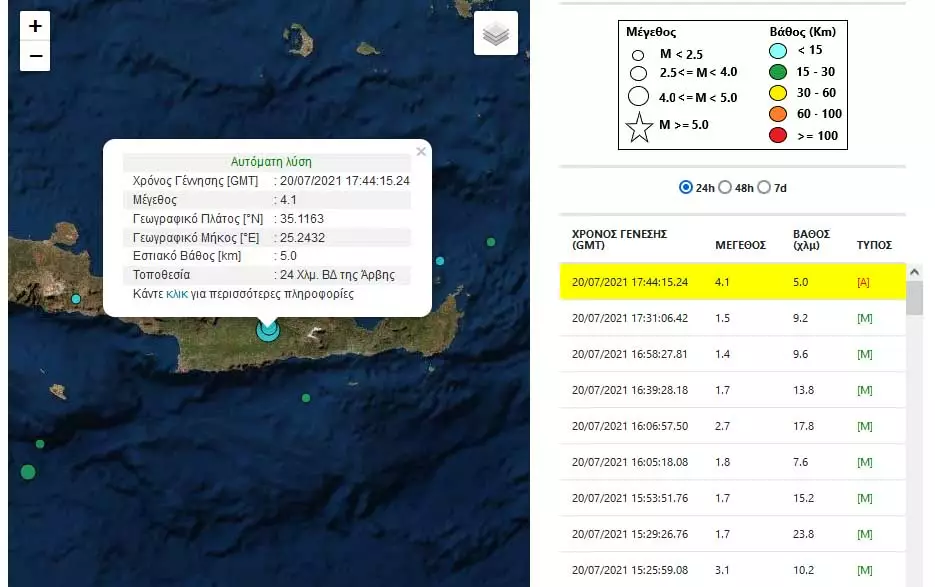935x587 pixels.
Task: Sort by ΜΕΓΕΘΟΣ column header
Action: (740, 245)
